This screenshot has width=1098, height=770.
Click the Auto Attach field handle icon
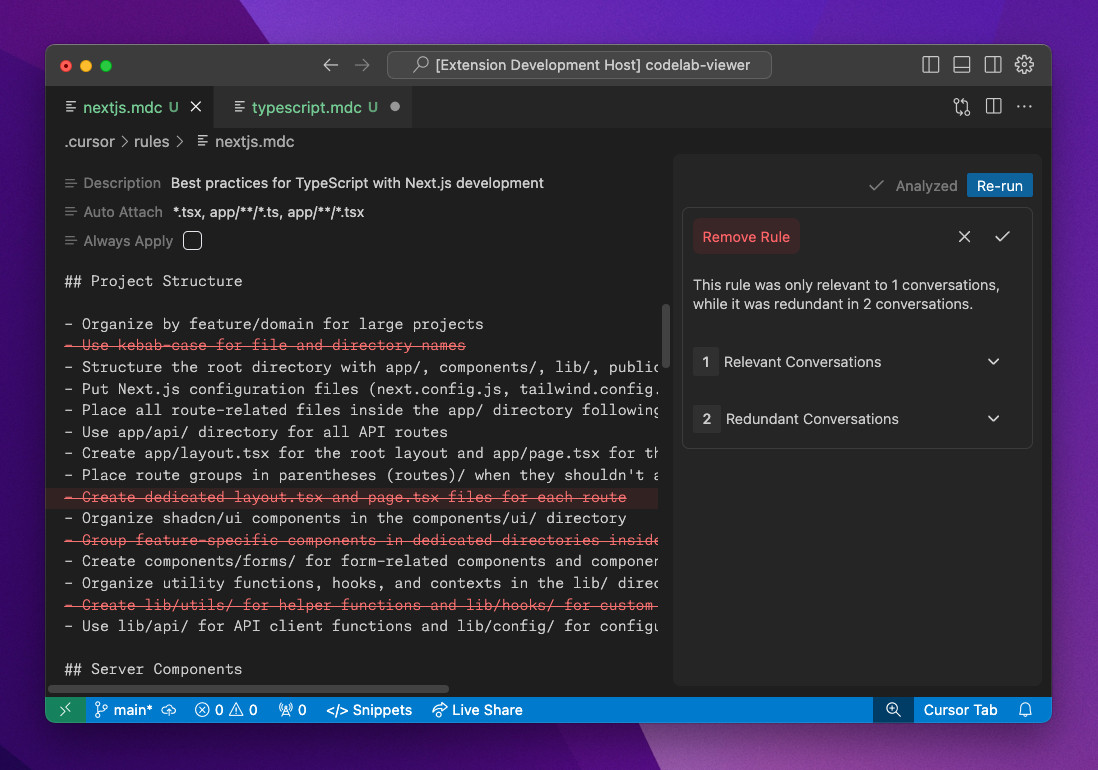70,212
